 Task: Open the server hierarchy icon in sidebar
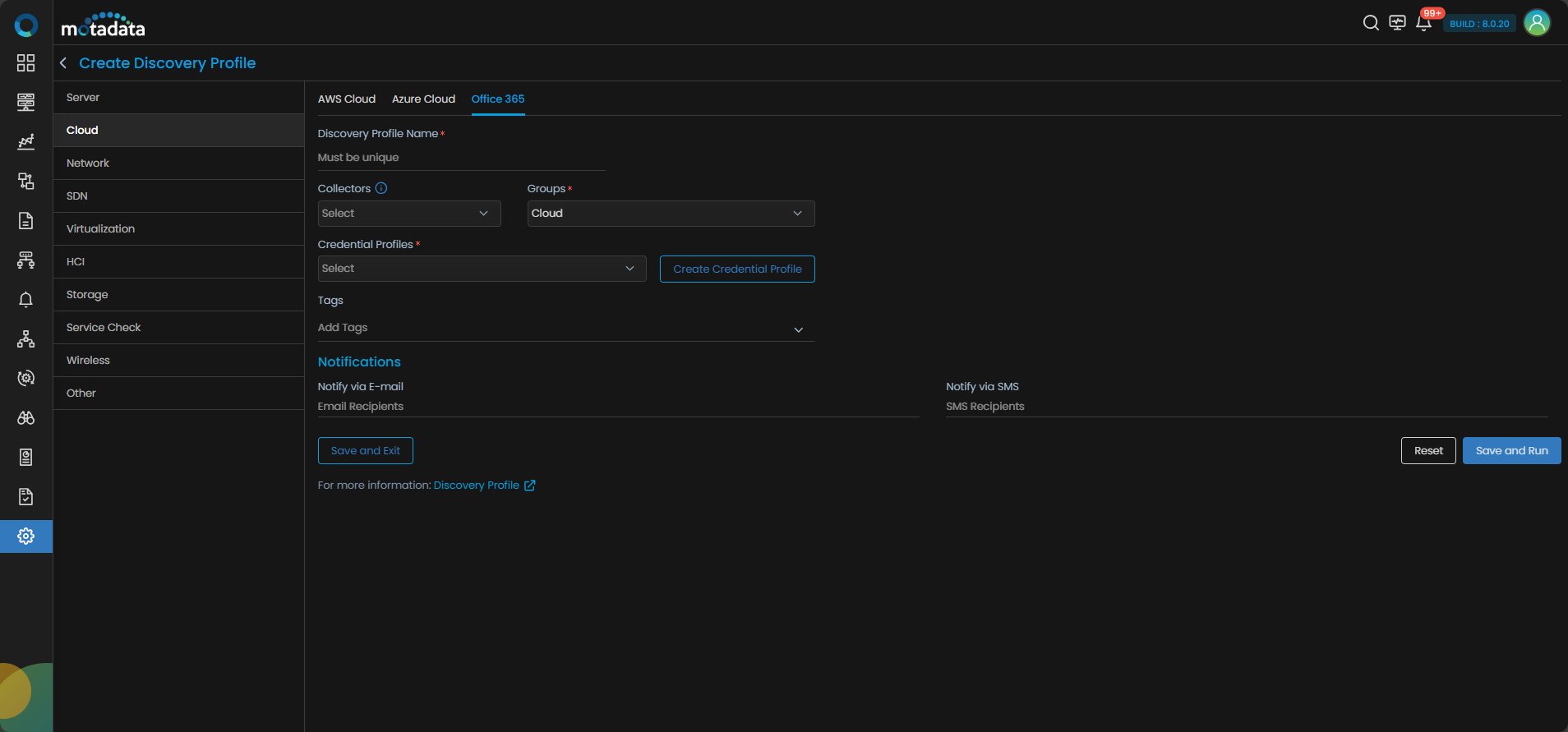(x=26, y=260)
